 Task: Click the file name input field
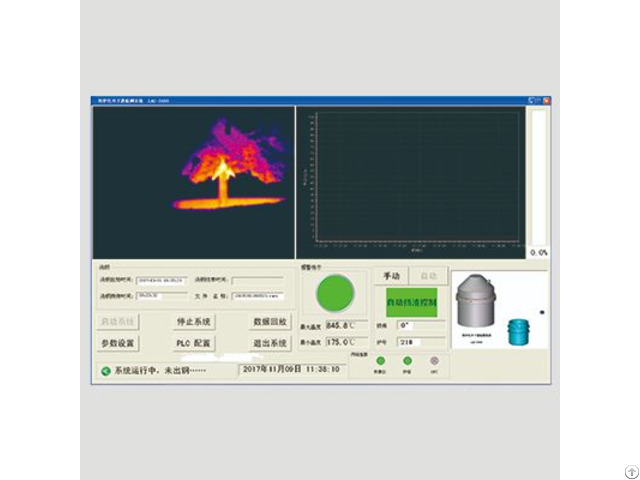252,296
